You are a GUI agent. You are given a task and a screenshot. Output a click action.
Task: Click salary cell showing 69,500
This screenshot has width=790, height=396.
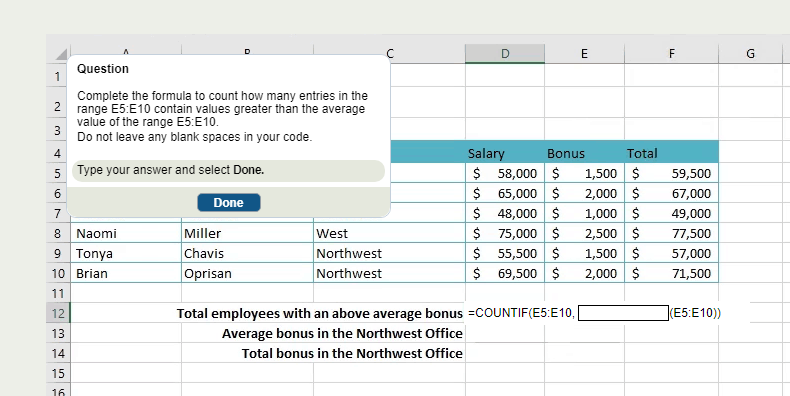click(x=505, y=274)
